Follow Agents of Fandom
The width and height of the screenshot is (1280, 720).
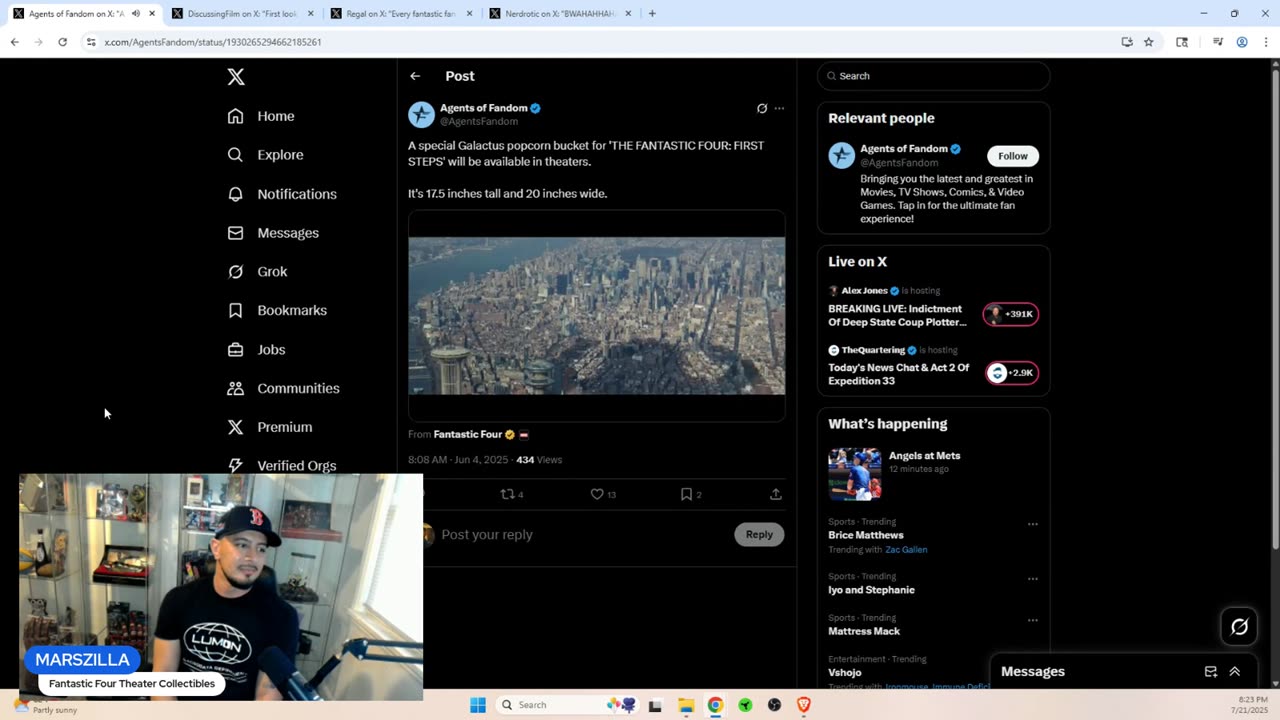coord(1013,156)
